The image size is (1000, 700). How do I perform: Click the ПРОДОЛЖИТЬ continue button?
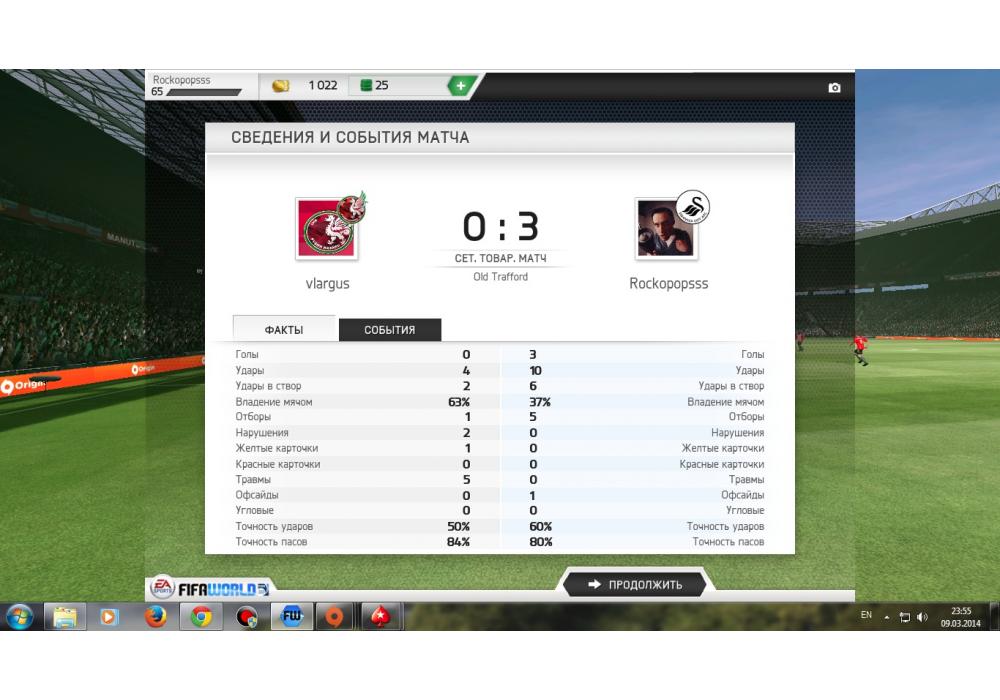[635, 584]
